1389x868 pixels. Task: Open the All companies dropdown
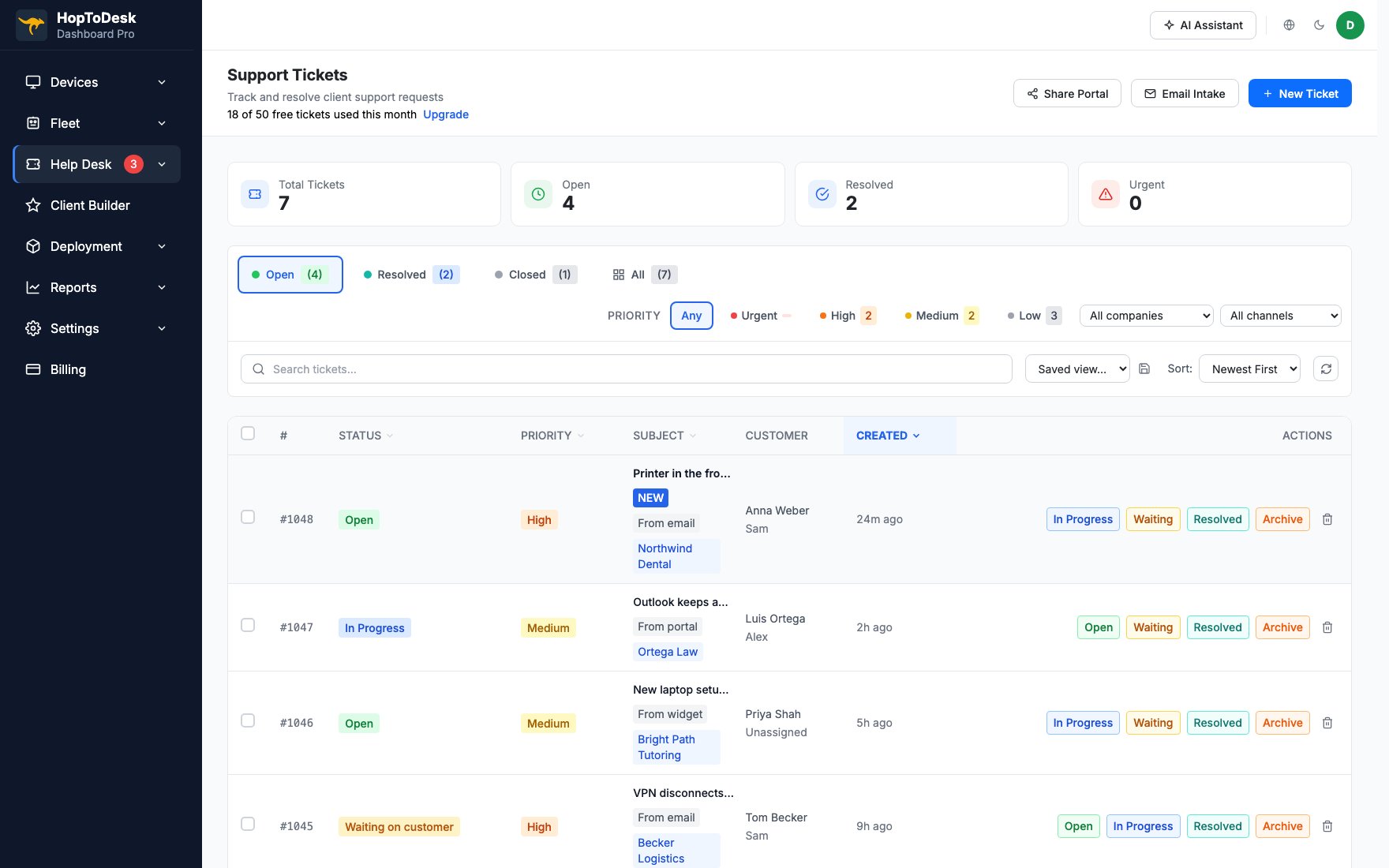click(x=1147, y=316)
